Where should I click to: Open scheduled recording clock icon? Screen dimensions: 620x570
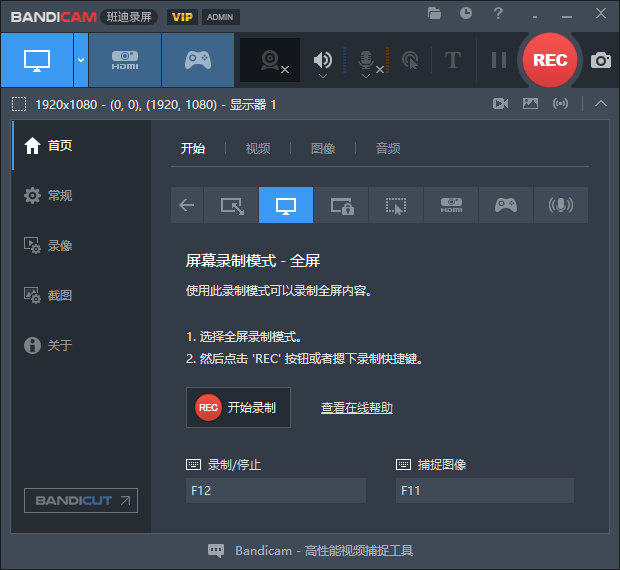coord(466,13)
